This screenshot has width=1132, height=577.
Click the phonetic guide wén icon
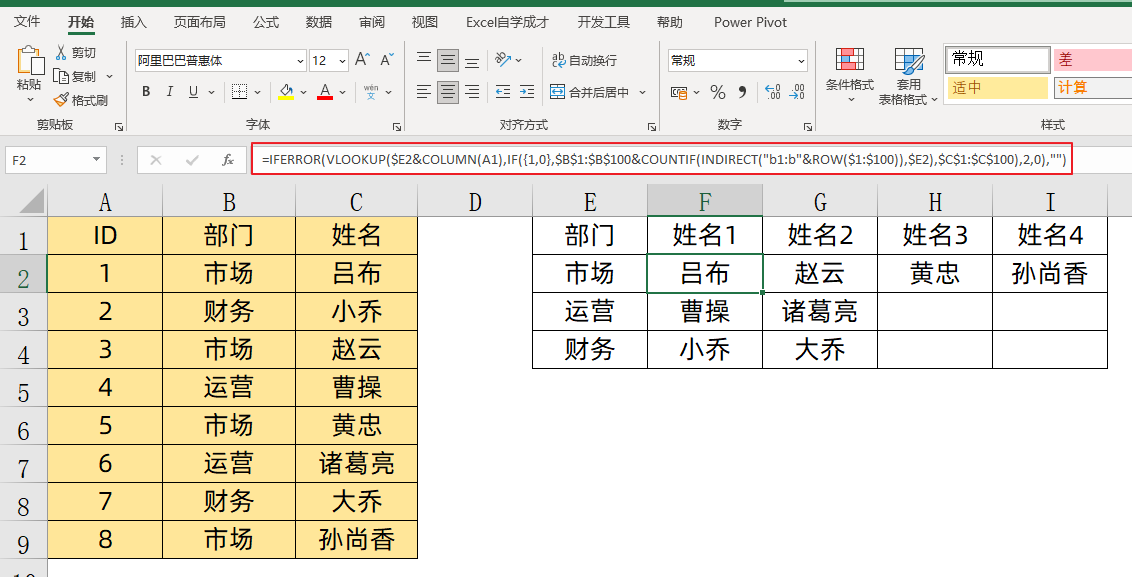pyautogui.click(x=371, y=92)
